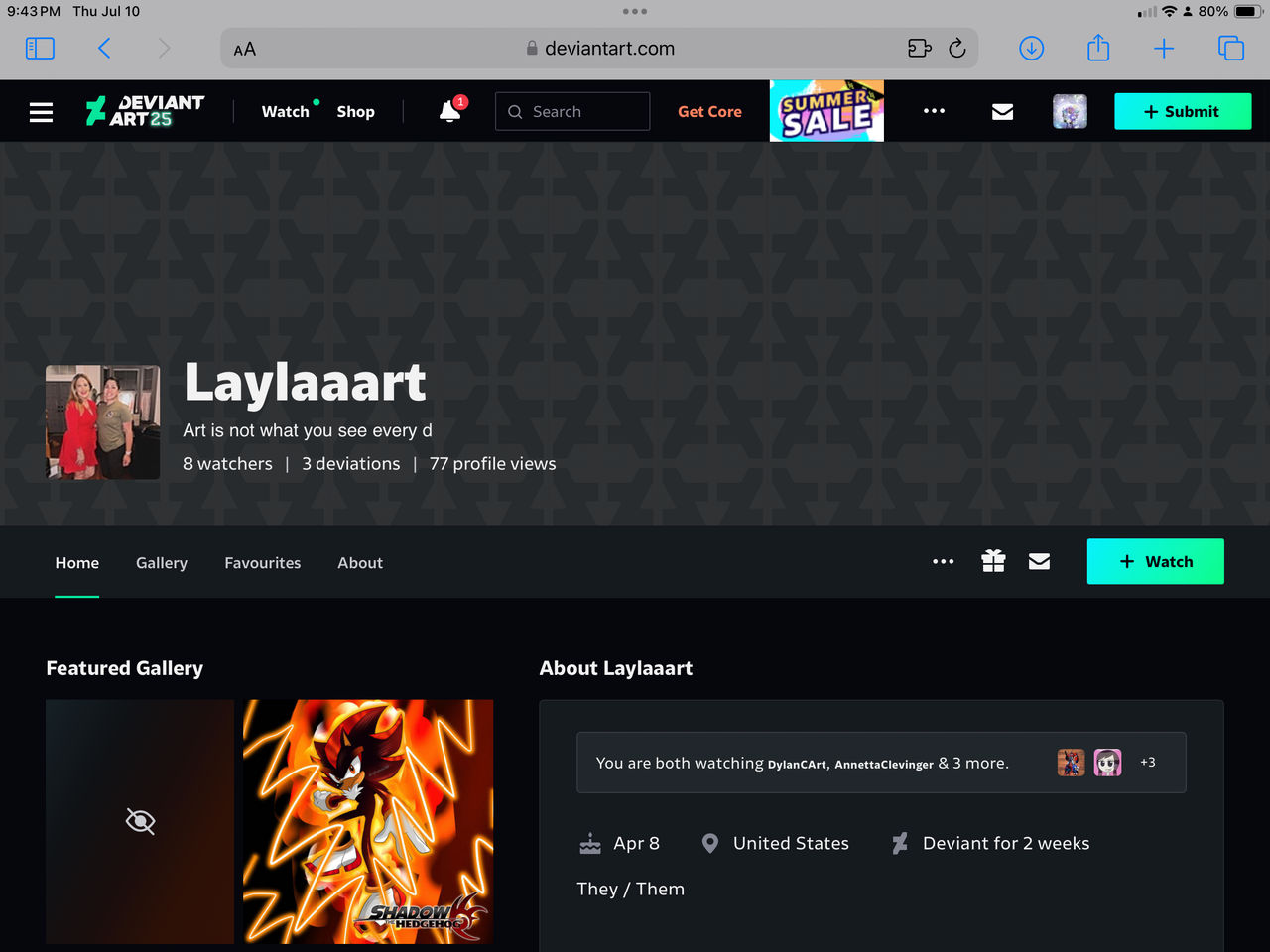Viewport: 1270px width, 952px height.
Task: Open the notifications bell
Action: (x=451, y=110)
